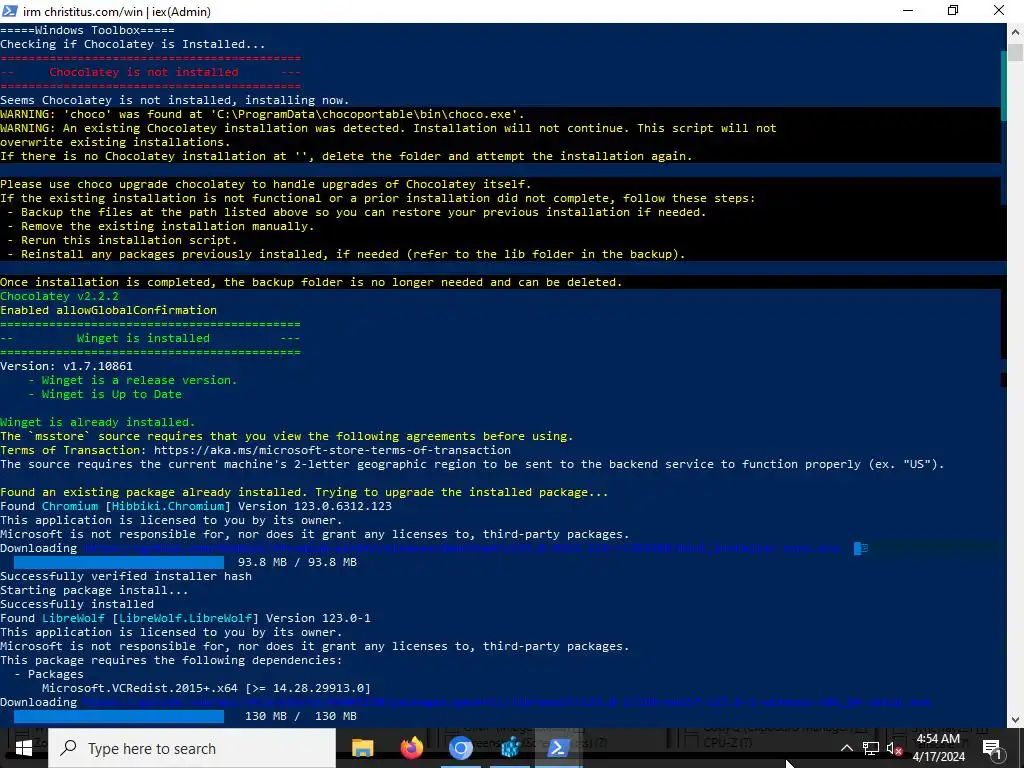Viewport: 1024px width, 768px height.
Task: Click 'Seems Chocolatey is not installed' line
Action: [x=174, y=100]
